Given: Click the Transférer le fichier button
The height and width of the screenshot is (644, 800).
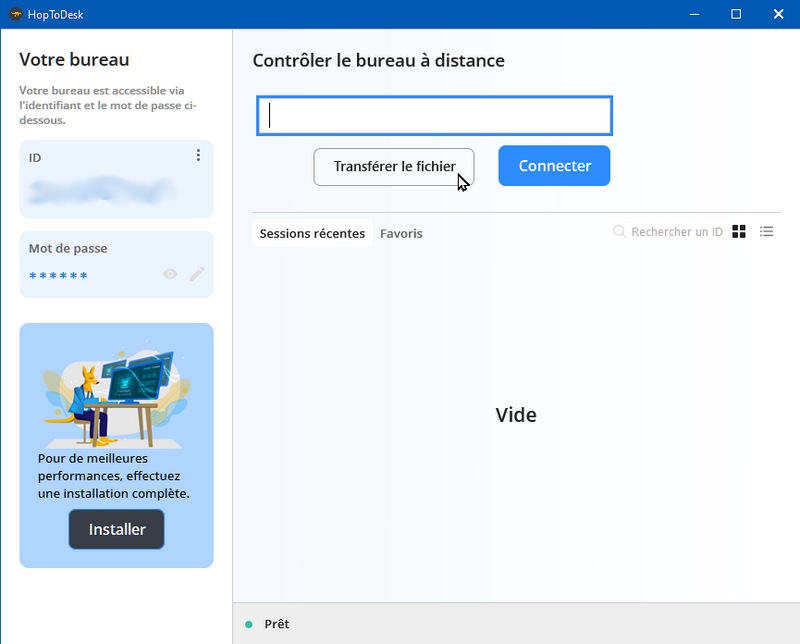Looking at the screenshot, I should pos(394,167).
